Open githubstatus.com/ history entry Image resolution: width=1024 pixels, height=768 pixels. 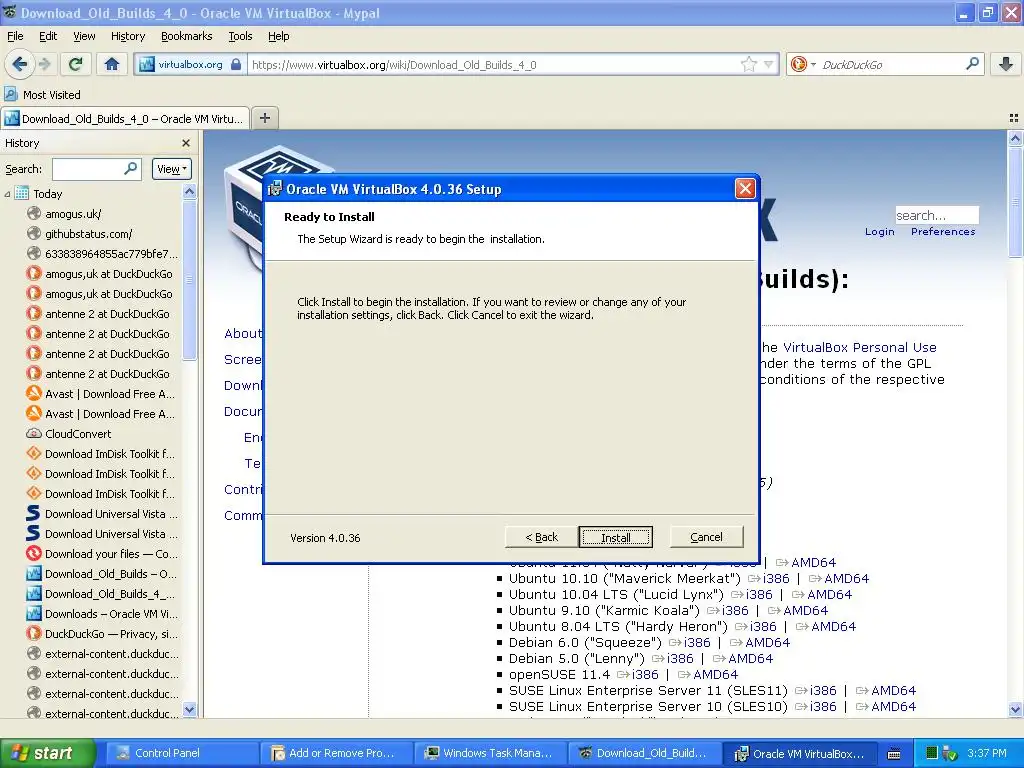coord(88,234)
